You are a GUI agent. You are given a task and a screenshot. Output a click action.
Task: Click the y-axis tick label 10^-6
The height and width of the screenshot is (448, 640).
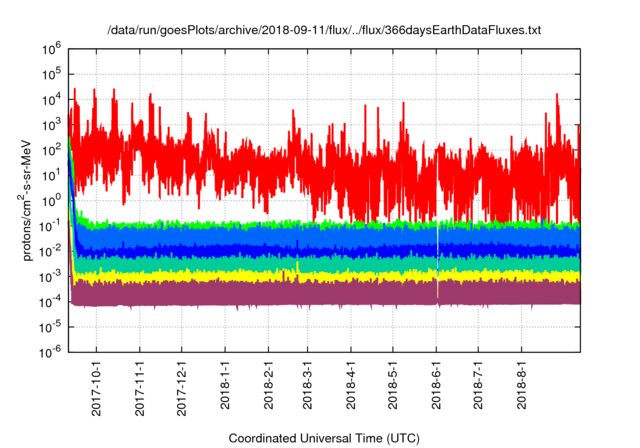tap(50, 351)
